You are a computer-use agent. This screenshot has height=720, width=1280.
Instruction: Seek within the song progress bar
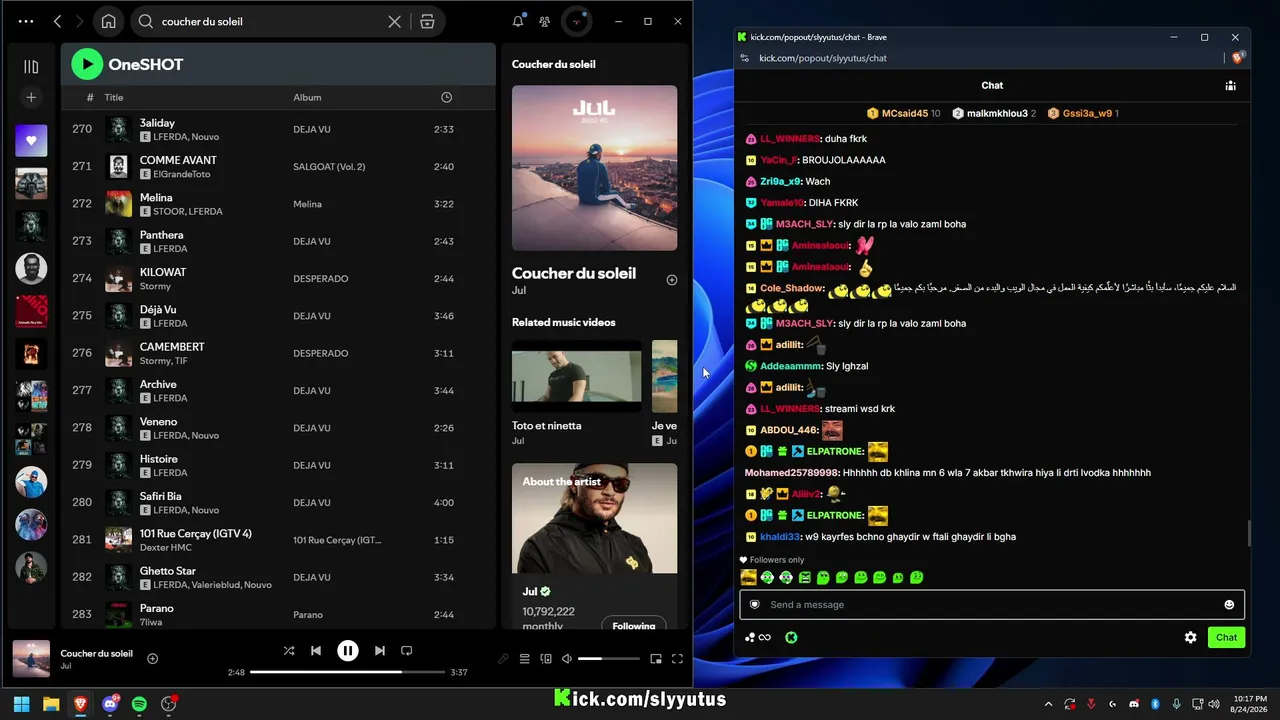pos(347,672)
